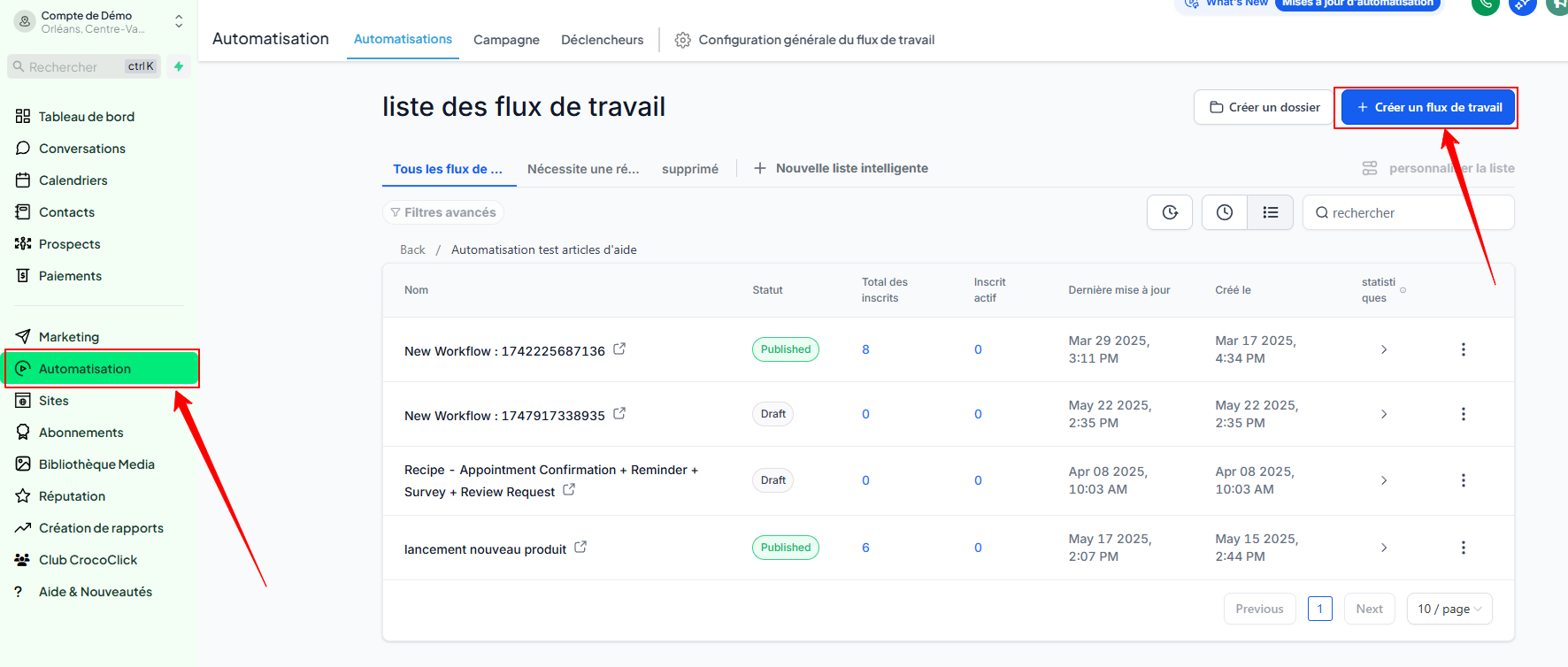Open the 10 / page dropdown
Viewport: 1568px width, 667px height.
pyautogui.click(x=1449, y=609)
